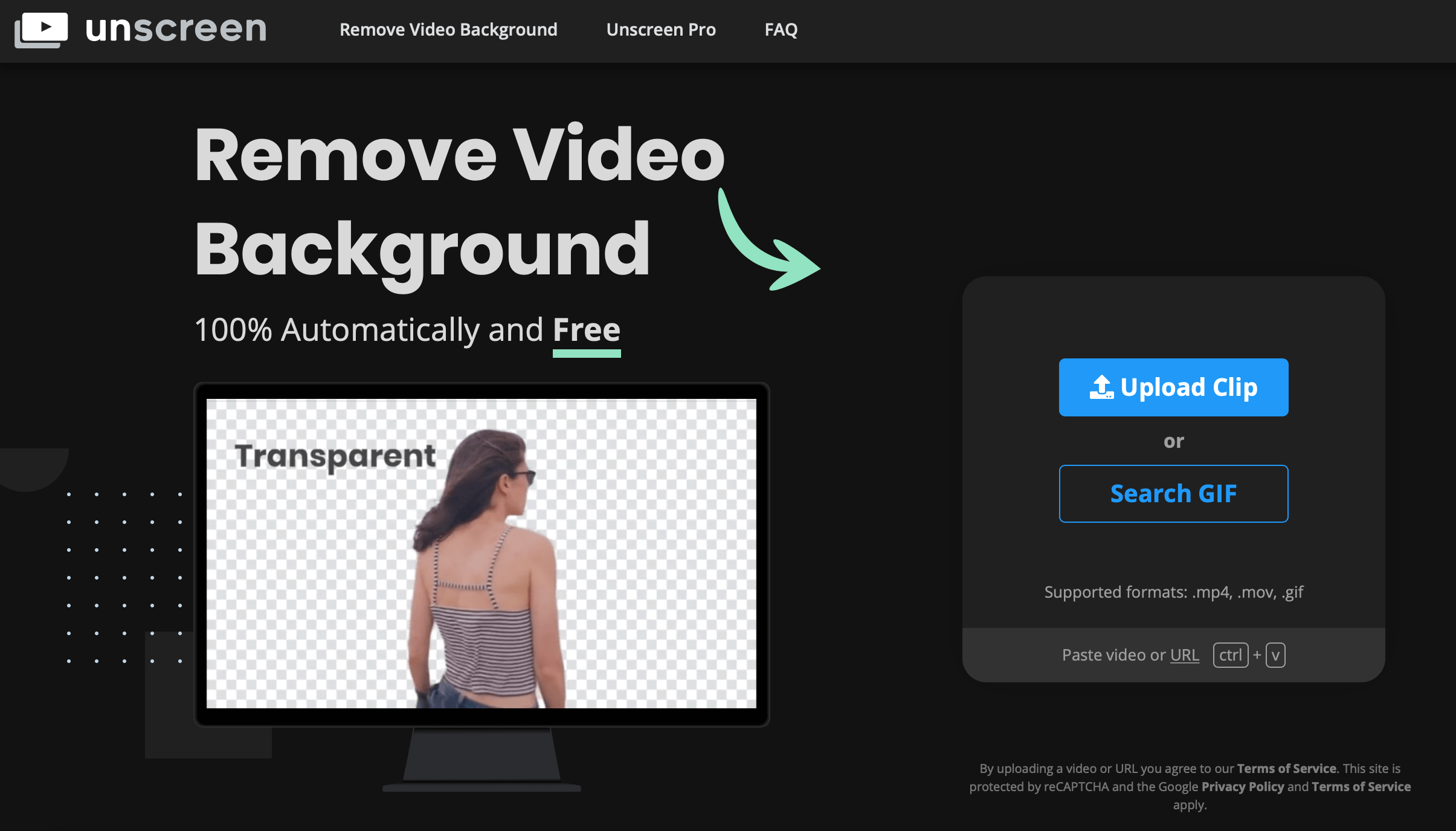
Task: Open Terms of Service link after 'our'
Action: [x=1286, y=768]
